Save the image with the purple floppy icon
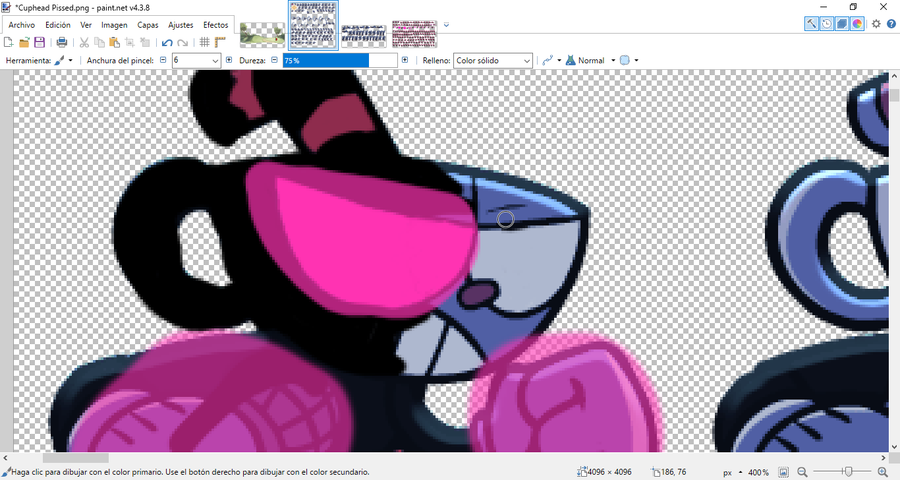Screen dimensions: 900x480 tap(40, 42)
